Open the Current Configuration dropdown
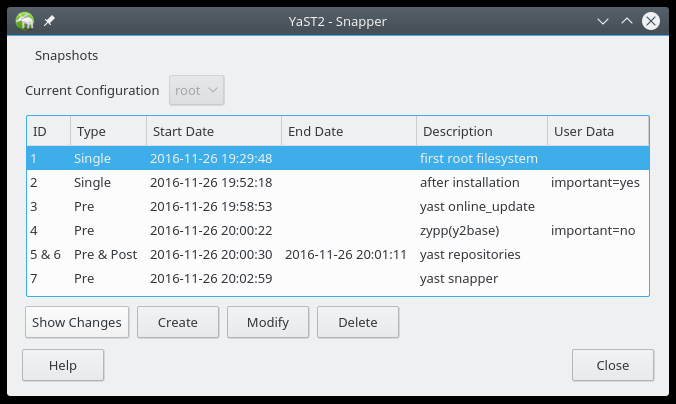The image size is (676, 404). point(197,90)
